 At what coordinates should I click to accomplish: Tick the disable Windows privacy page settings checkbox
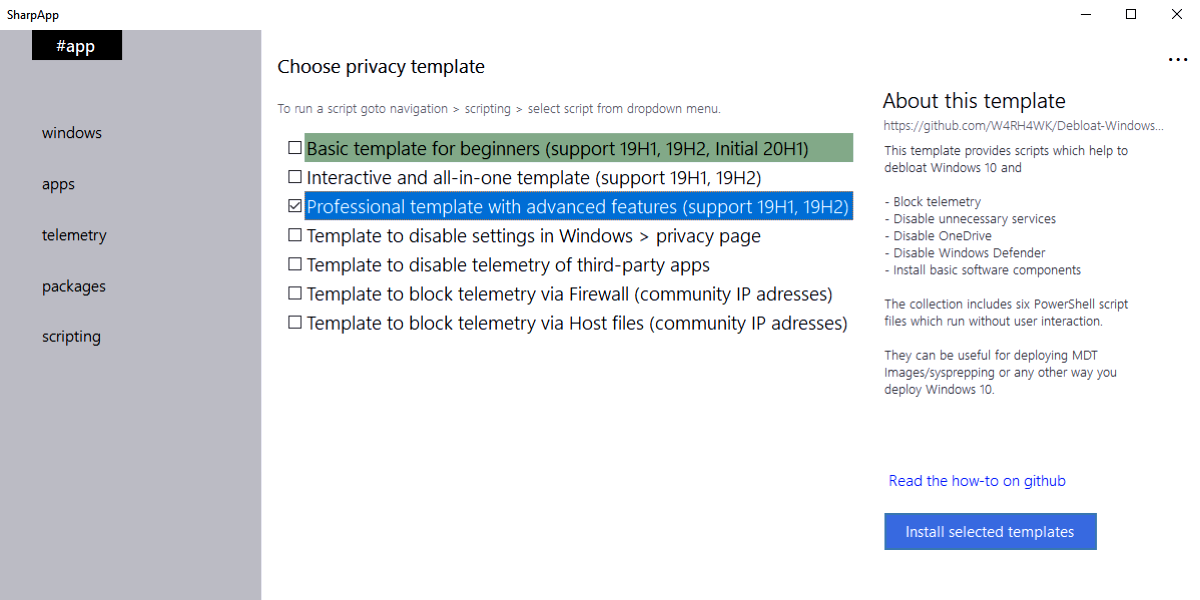coord(295,235)
